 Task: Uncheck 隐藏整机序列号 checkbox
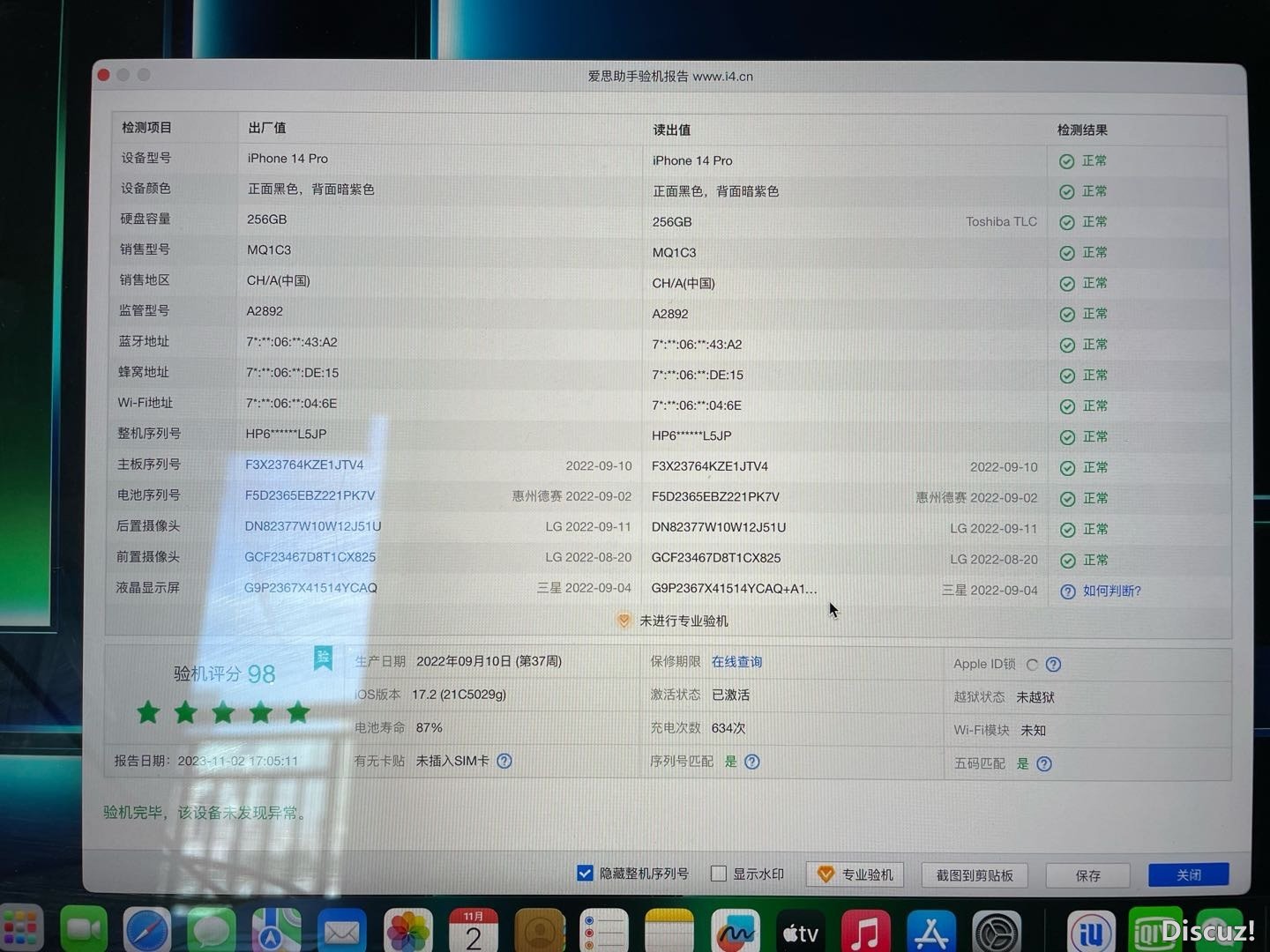pos(585,873)
